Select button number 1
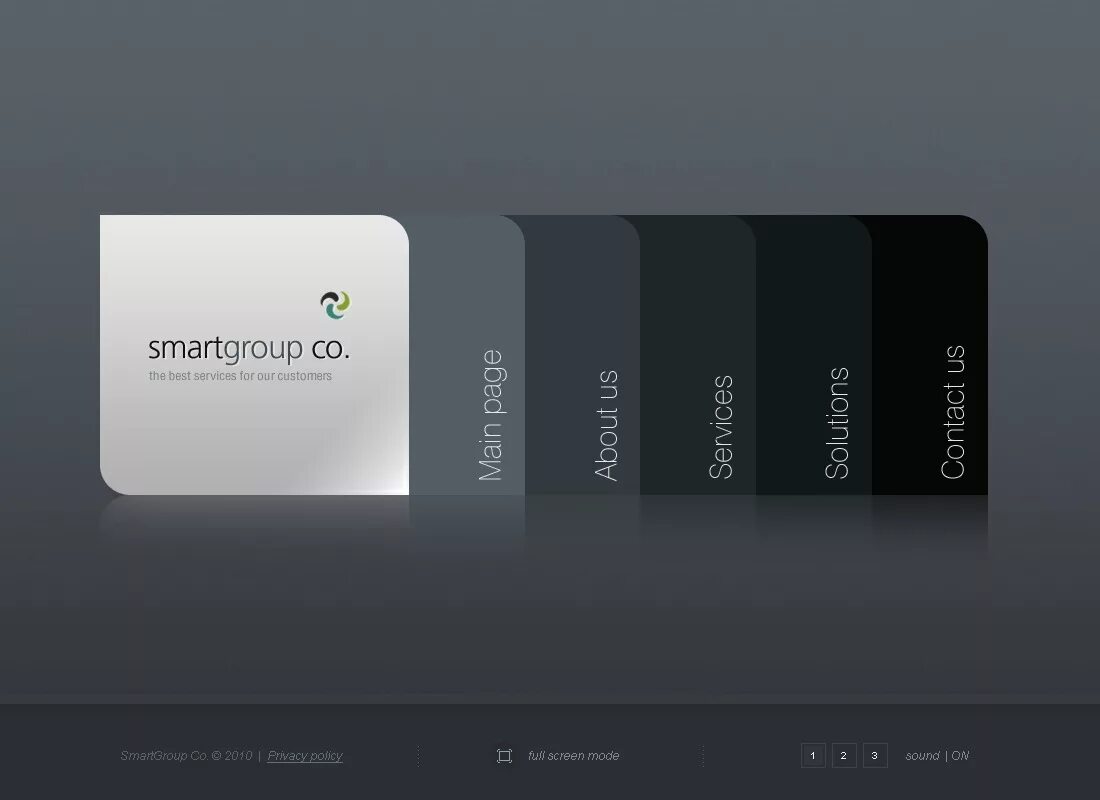 [813, 756]
